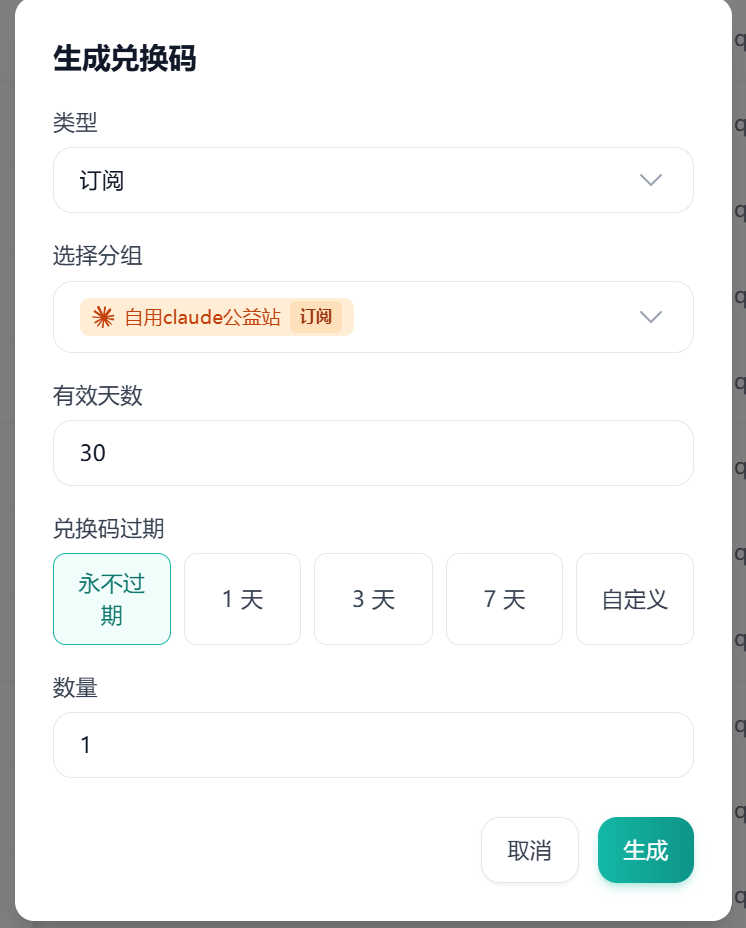This screenshot has height=928, width=746.
Task: Select 永不过期 expiry option
Action: [x=112, y=599]
